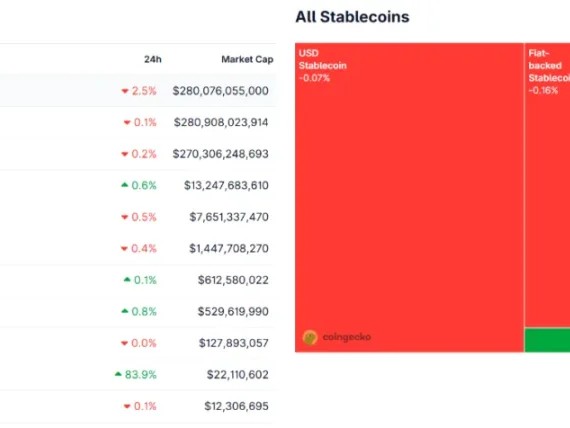This screenshot has height=428, width=570.
Task: Open the row with $280,076,055,000 market cap
Action: pos(138,91)
